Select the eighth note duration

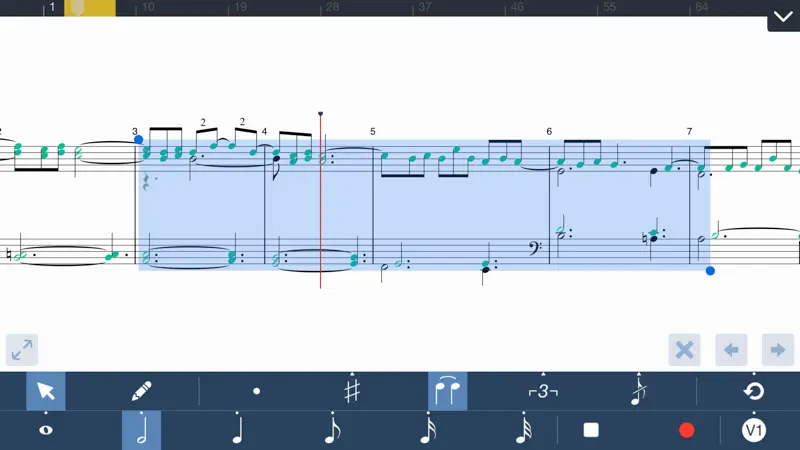[333, 430]
